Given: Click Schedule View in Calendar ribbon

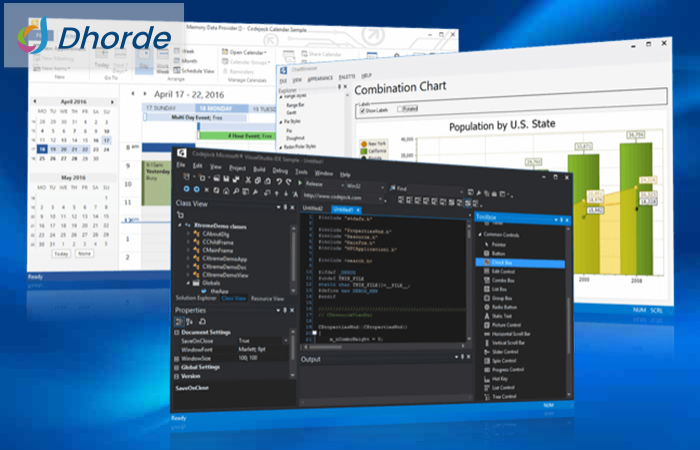Looking at the screenshot, I should pyautogui.click(x=194, y=71).
